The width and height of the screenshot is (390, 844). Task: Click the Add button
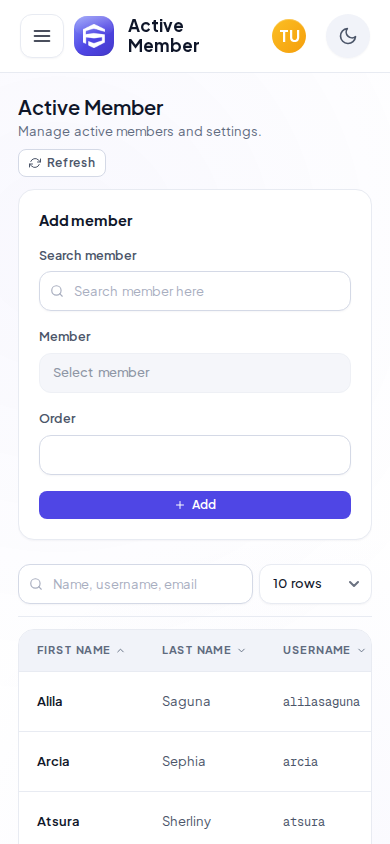pos(195,505)
